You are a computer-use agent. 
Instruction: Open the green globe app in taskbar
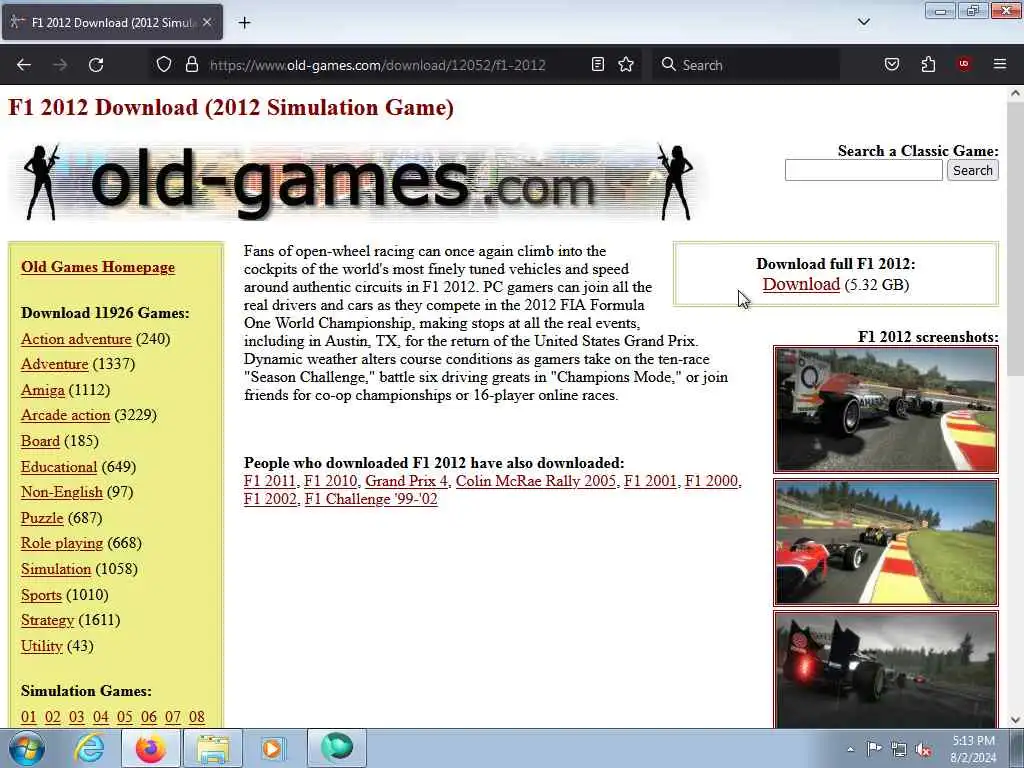click(337, 748)
